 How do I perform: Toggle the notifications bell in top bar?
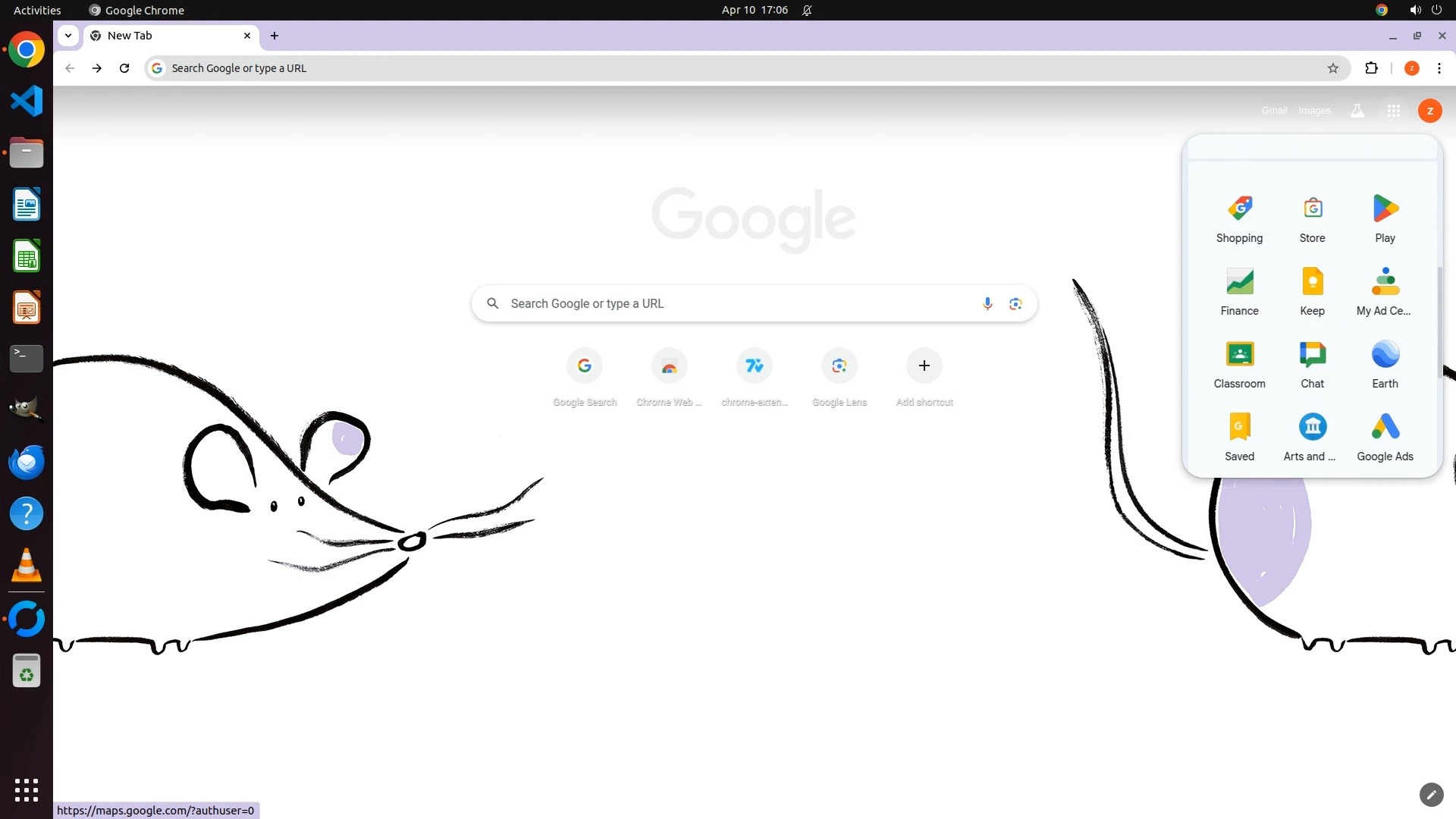click(807, 10)
